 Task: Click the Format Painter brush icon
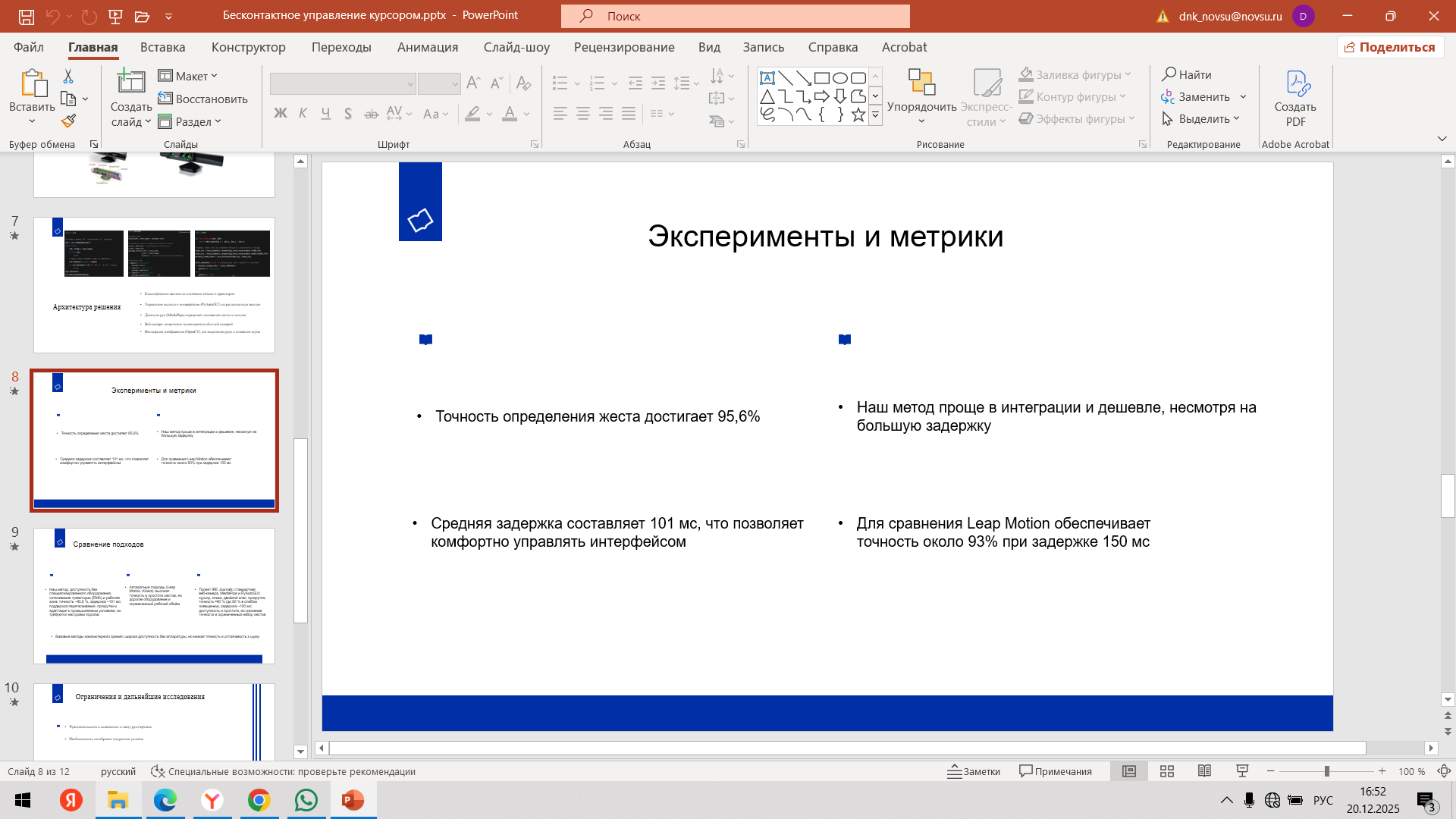(68, 121)
